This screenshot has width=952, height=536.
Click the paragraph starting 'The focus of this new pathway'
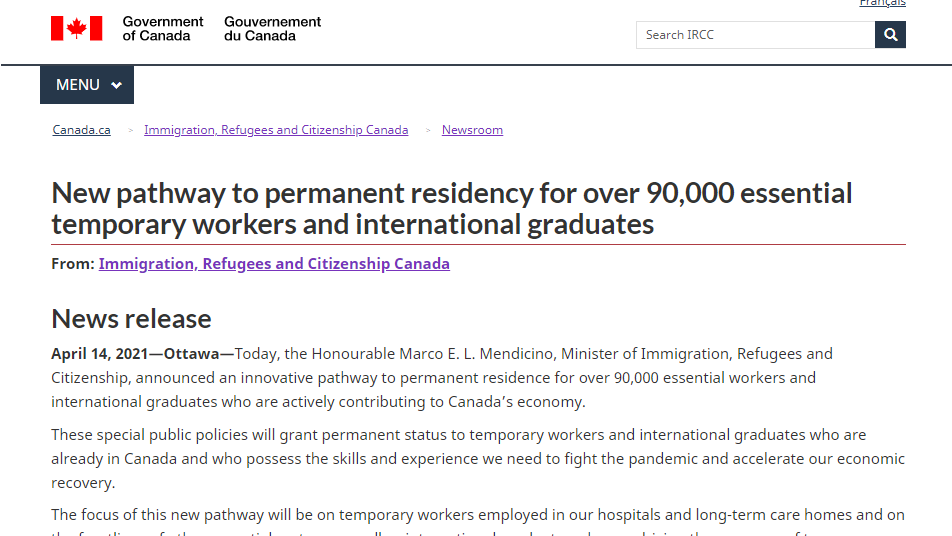point(478,515)
